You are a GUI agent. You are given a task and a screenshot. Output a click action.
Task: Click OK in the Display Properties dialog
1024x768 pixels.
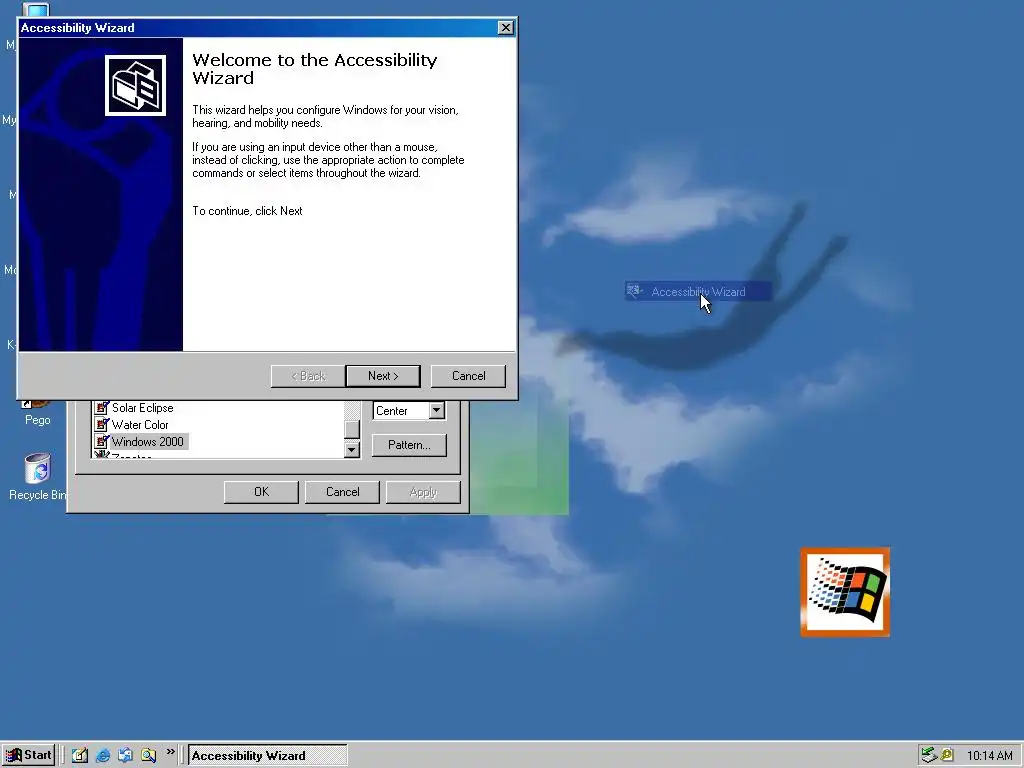(x=261, y=492)
